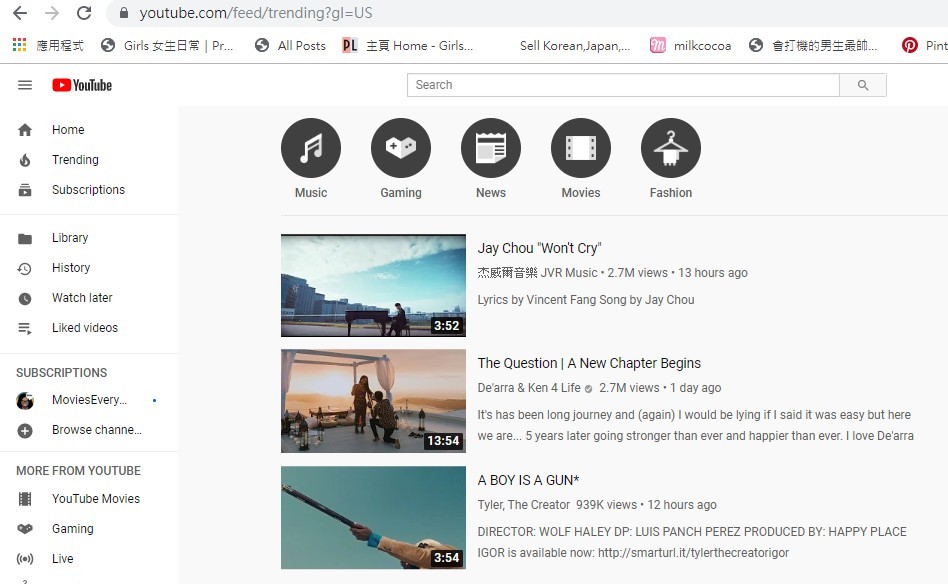Open Subscriptions in sidebar
The height and width of the screenshot is (584, 948).
pyautogui.click(x=88, y=190)
